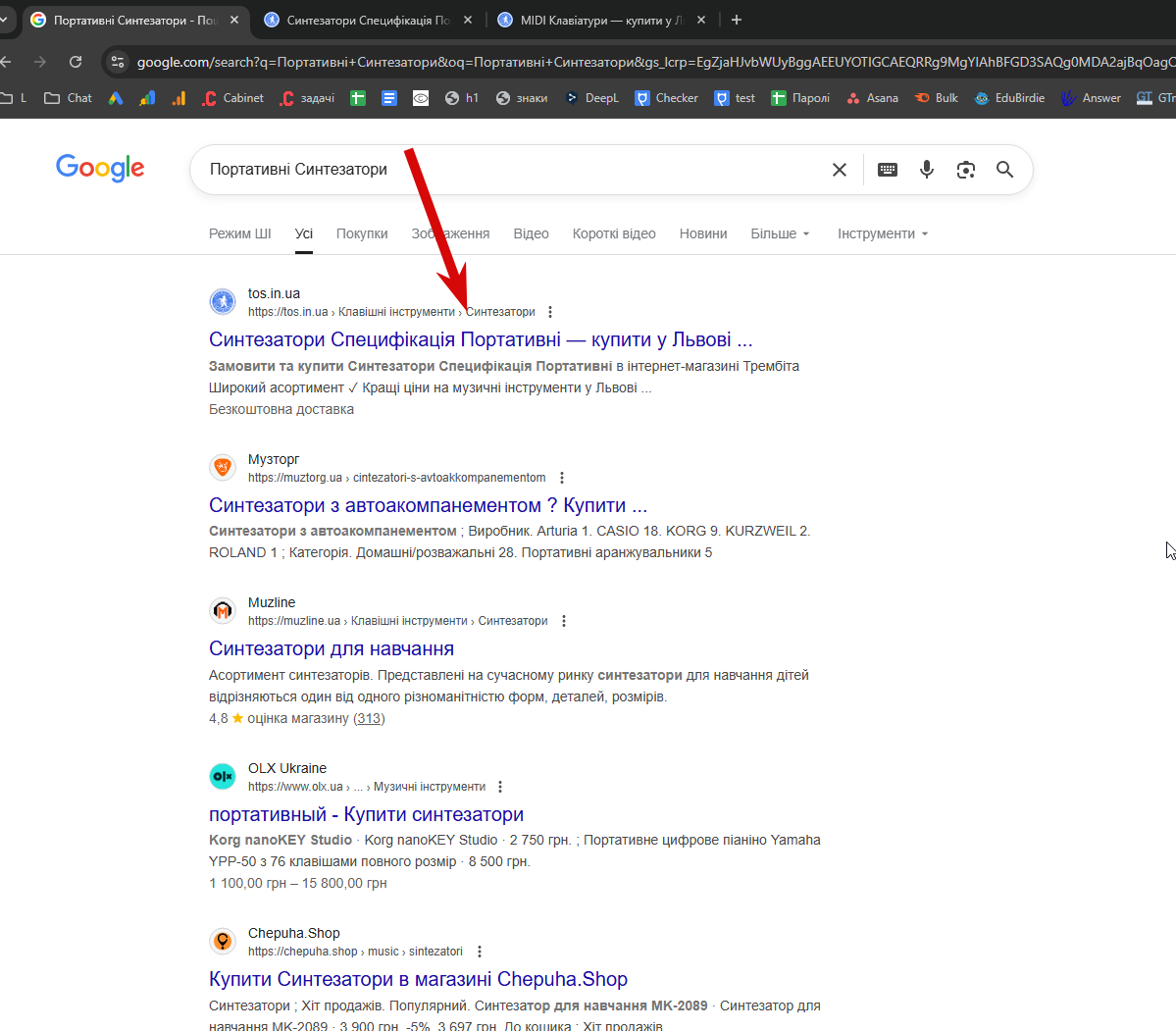Click the OLX Ukraine site favicon
1176x1031 pixels.
223,777
